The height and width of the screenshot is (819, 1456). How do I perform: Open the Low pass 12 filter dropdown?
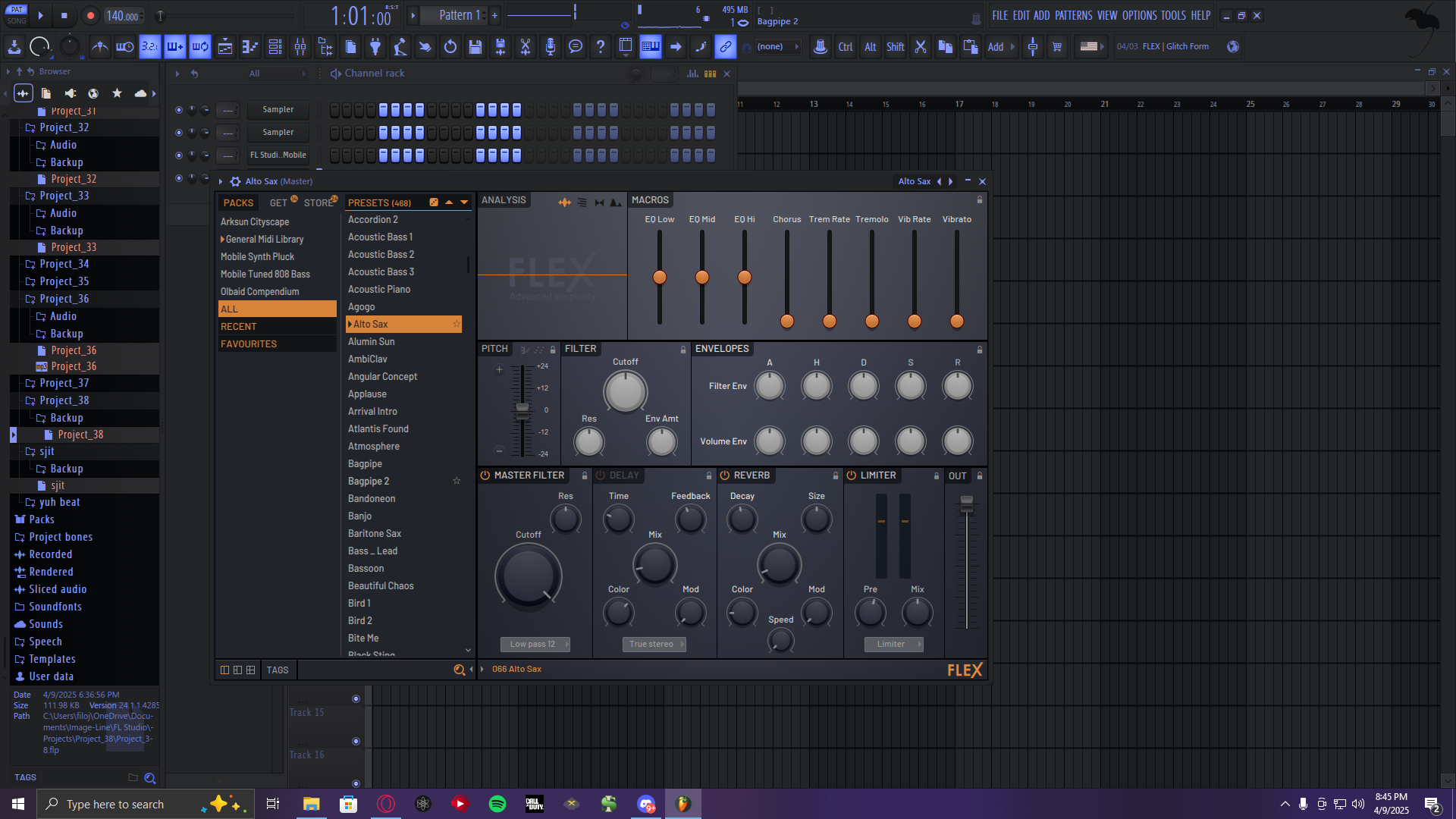(x=535, y=645)
